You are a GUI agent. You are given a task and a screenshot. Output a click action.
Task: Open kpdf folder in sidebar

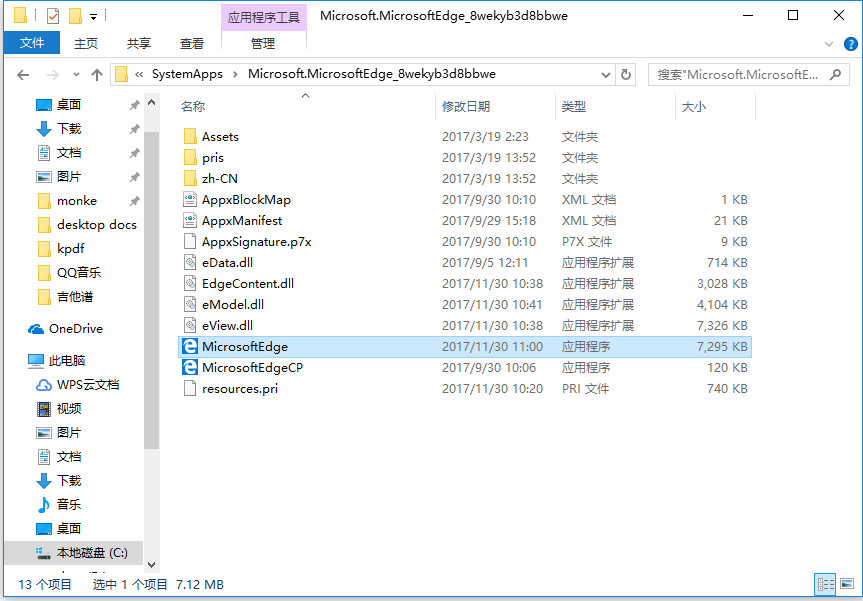61,249
